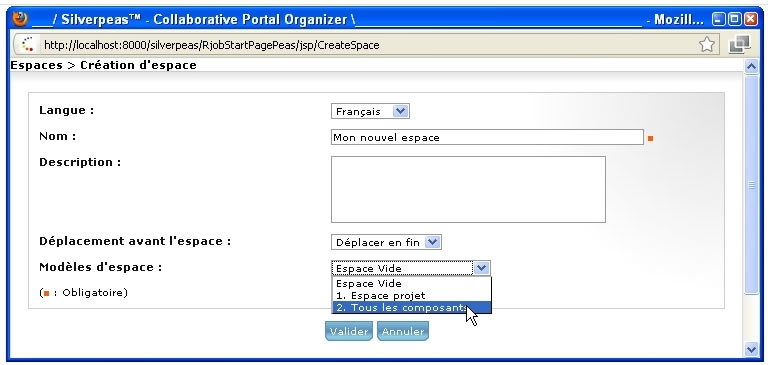Click the Valider button

click(x=349, y=331)
